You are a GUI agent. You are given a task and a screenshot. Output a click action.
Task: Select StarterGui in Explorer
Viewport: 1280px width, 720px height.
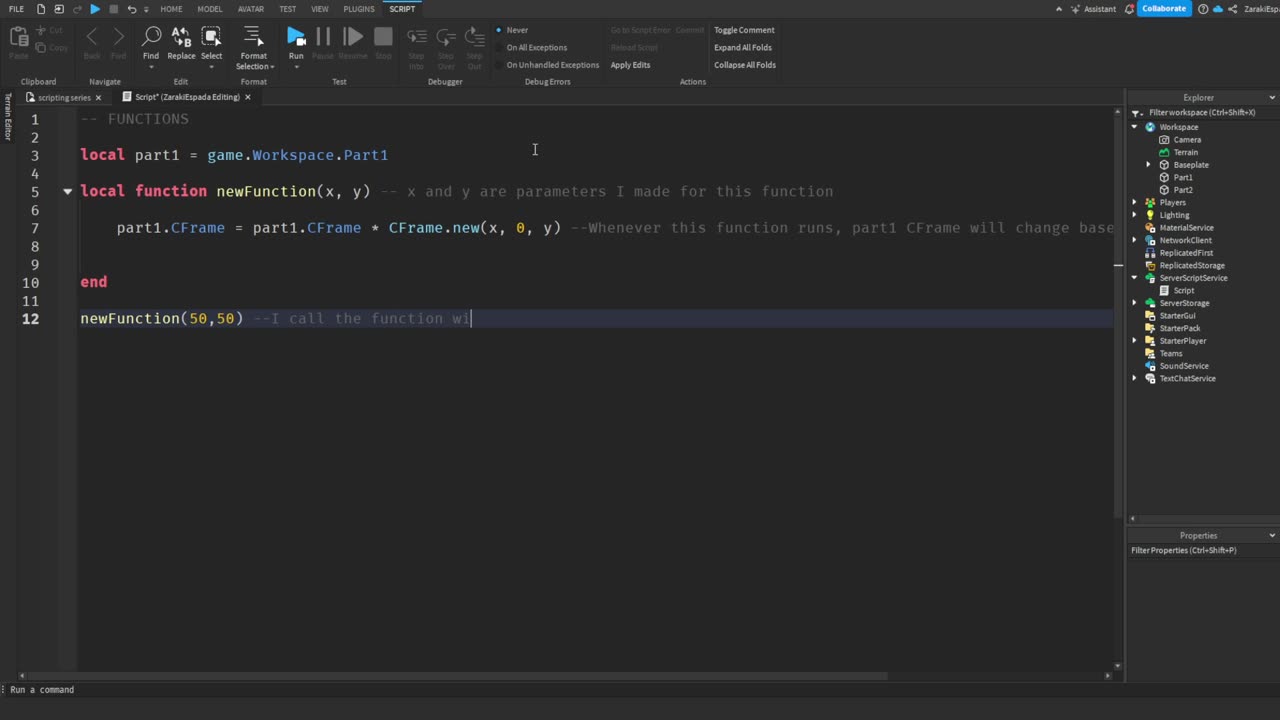(1177, 316)
